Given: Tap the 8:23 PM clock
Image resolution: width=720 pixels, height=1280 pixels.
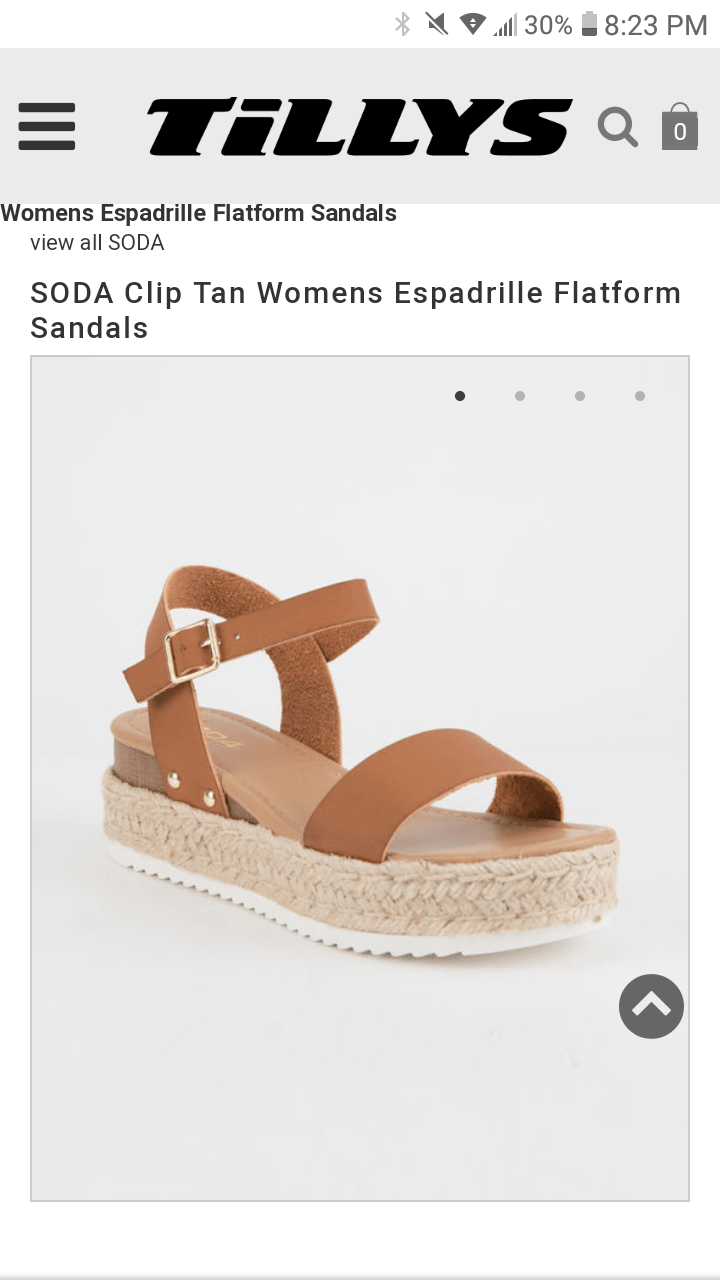Looking at the screenshot, I should pyautogui.click(x=656, y=25).
